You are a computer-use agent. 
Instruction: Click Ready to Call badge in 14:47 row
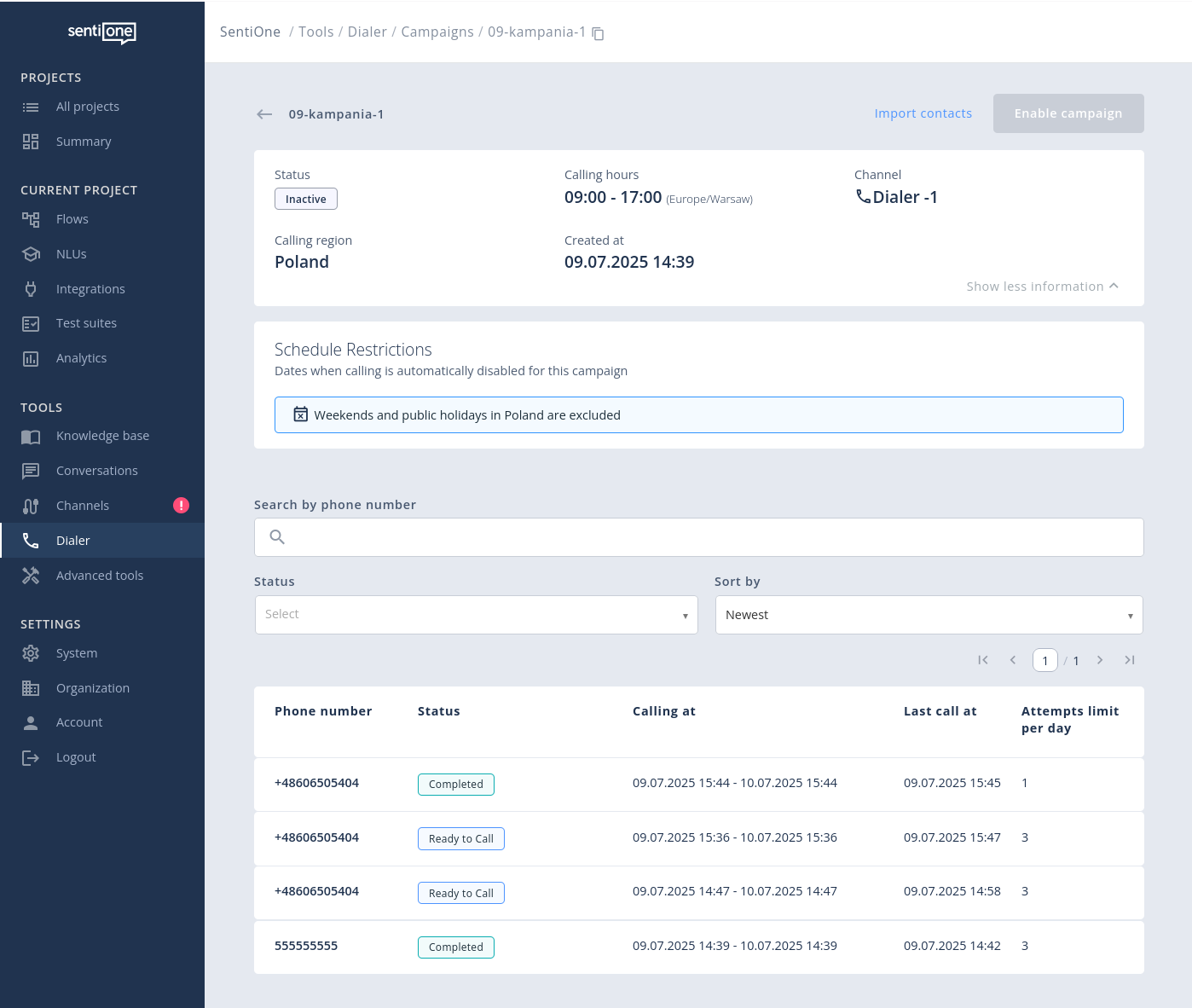pos(461,893)
